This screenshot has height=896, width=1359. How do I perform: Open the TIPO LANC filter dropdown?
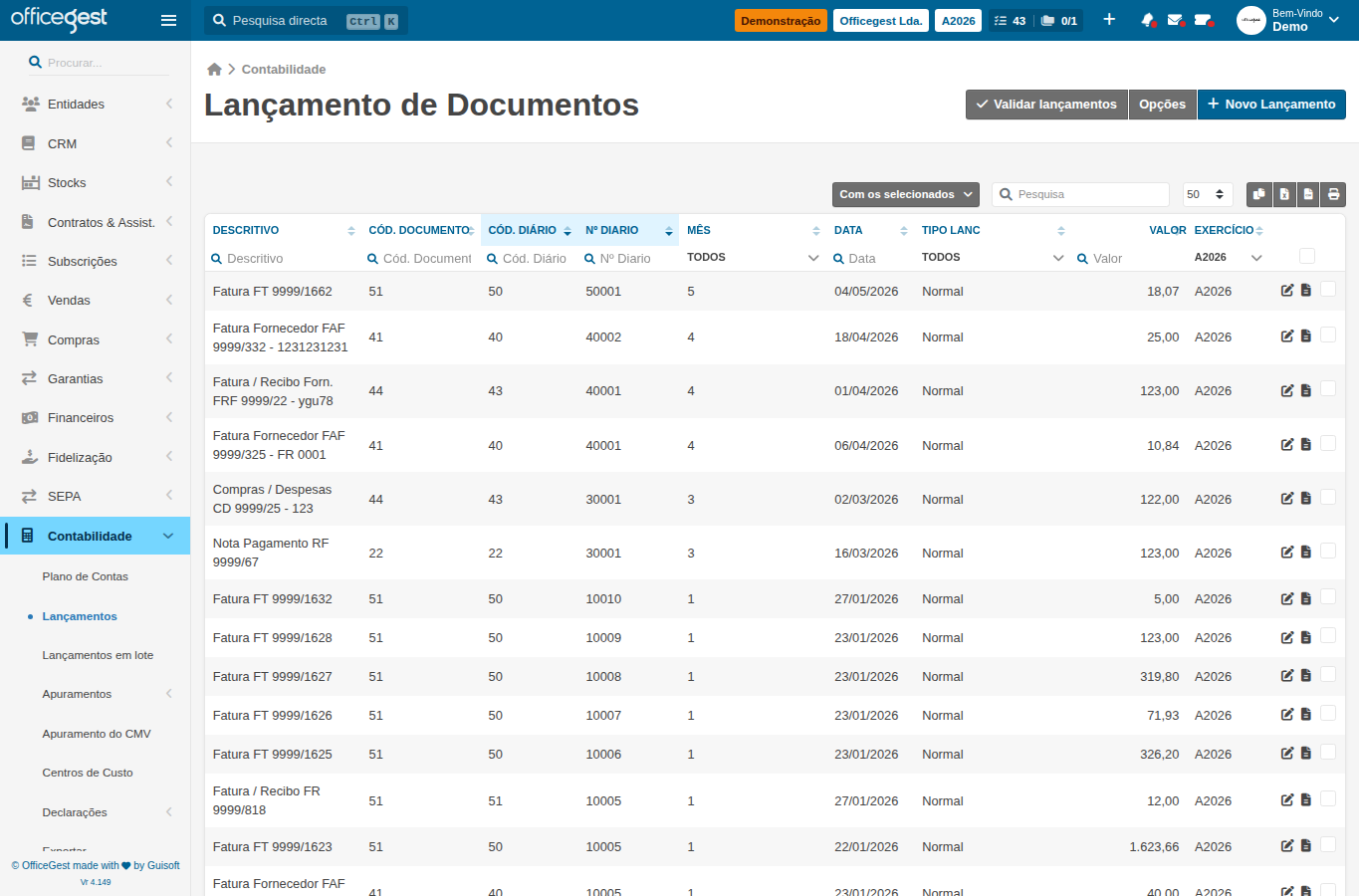992,258
